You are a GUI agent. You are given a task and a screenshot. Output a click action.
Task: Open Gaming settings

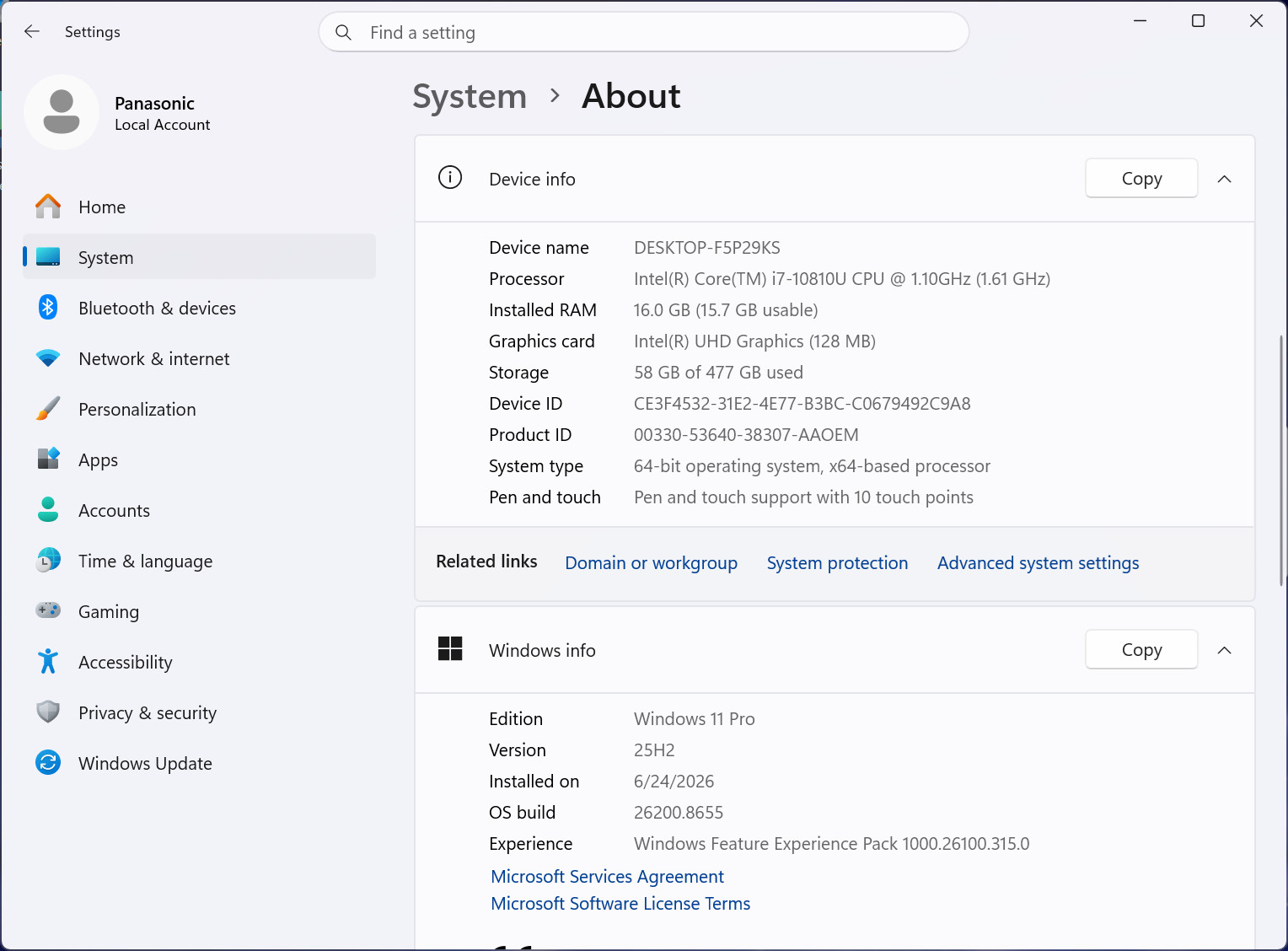coord(200,611)
